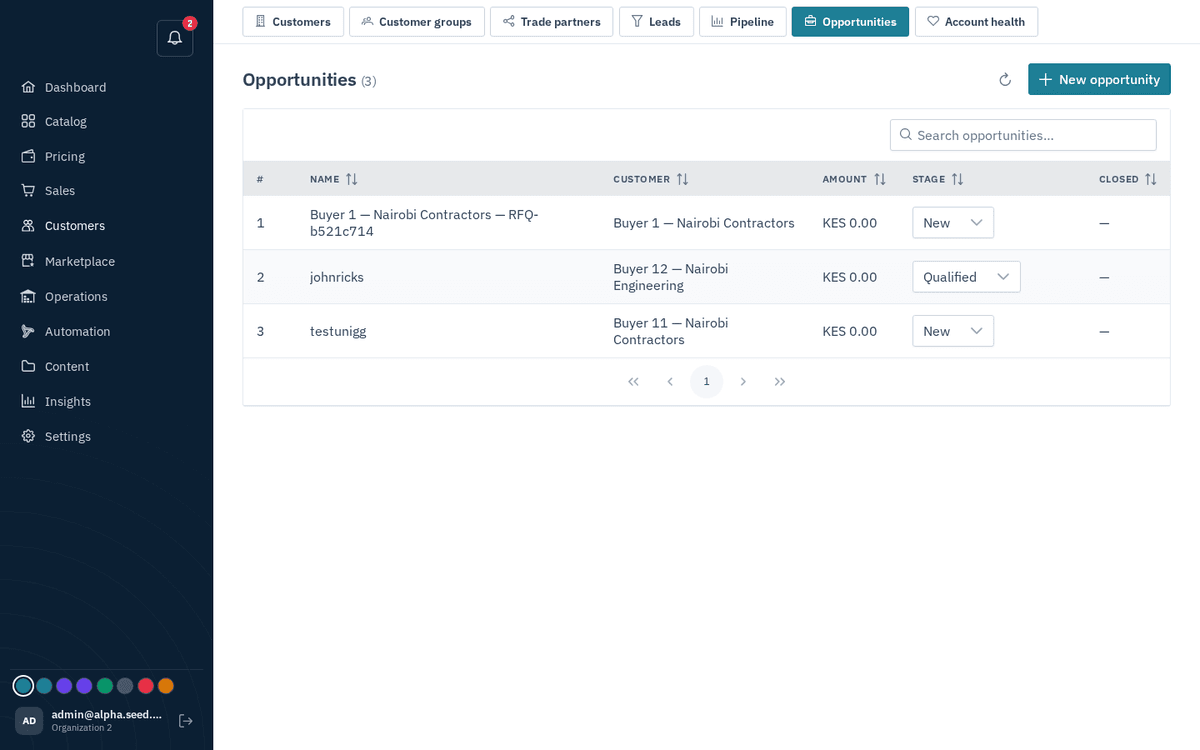
Task: Focus the Search opportunities field
Action: [x=1023, y=135]
